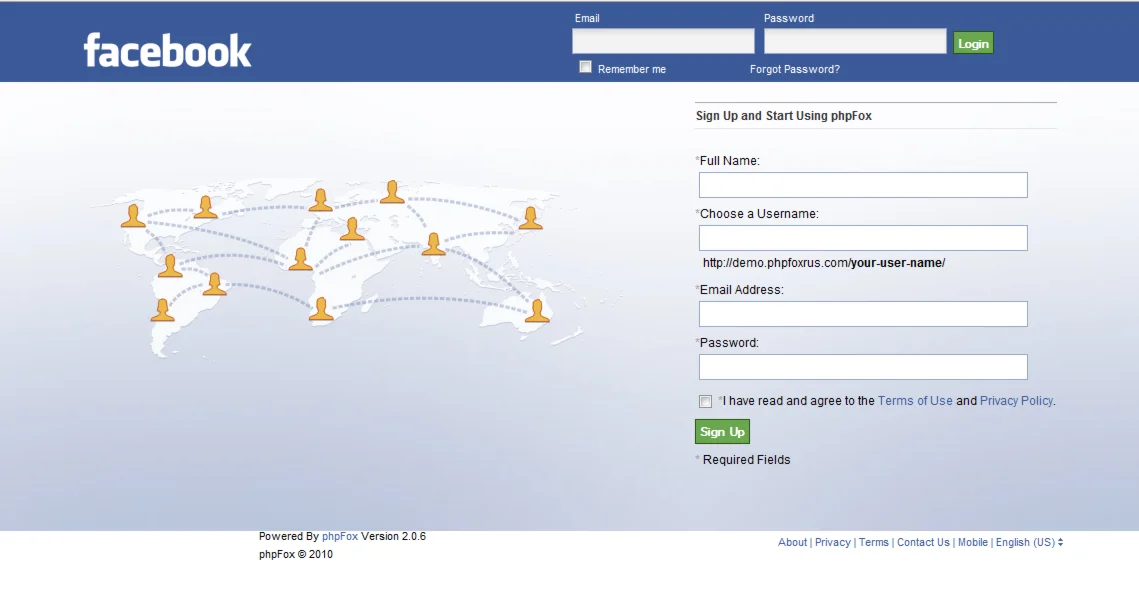Open the Terms footer link
Screen dimensions: 1139x592
click(874, 542)
